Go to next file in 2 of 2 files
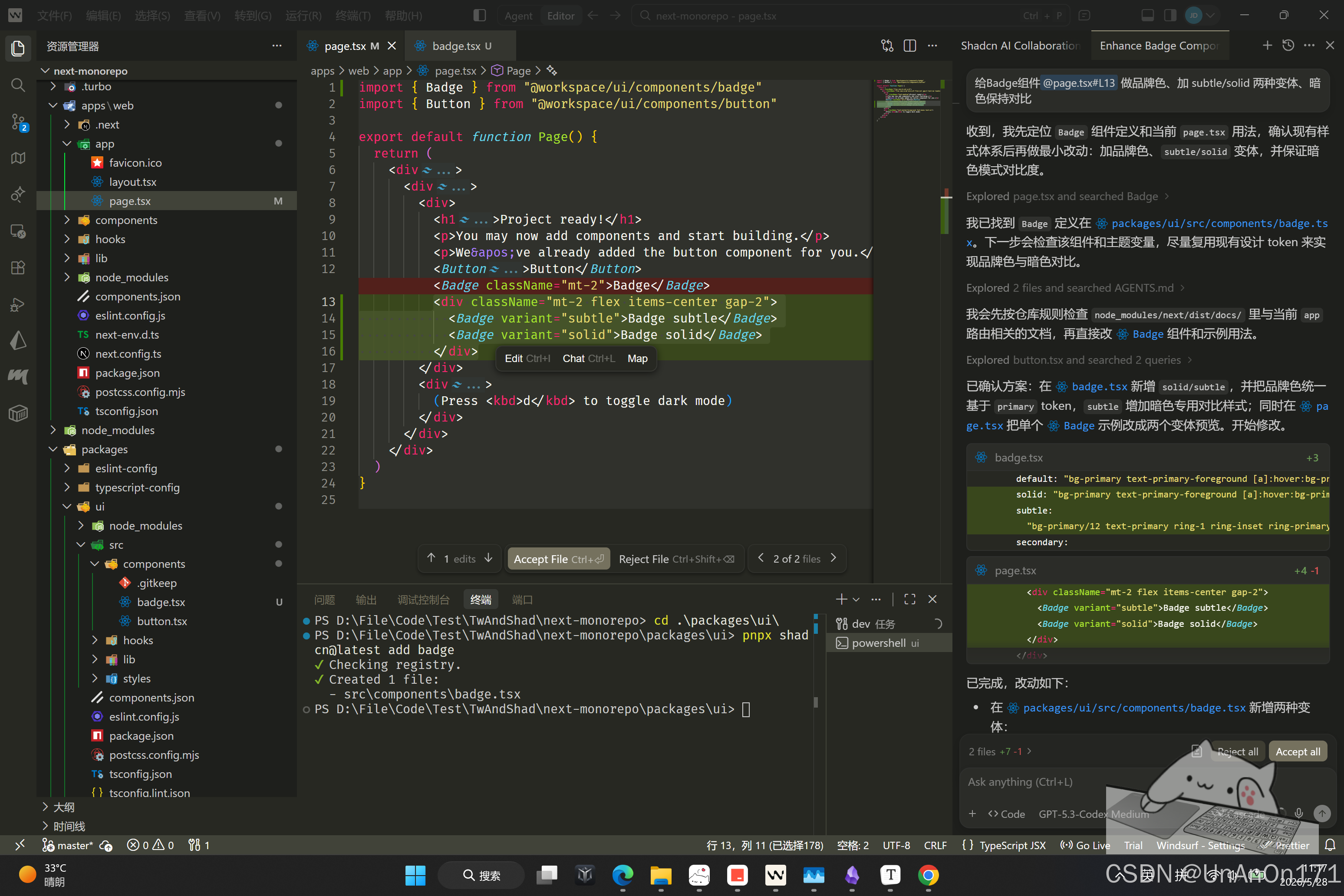This screenshot has width=1344, height=896. pyautogui.click(x=833, y=558)
